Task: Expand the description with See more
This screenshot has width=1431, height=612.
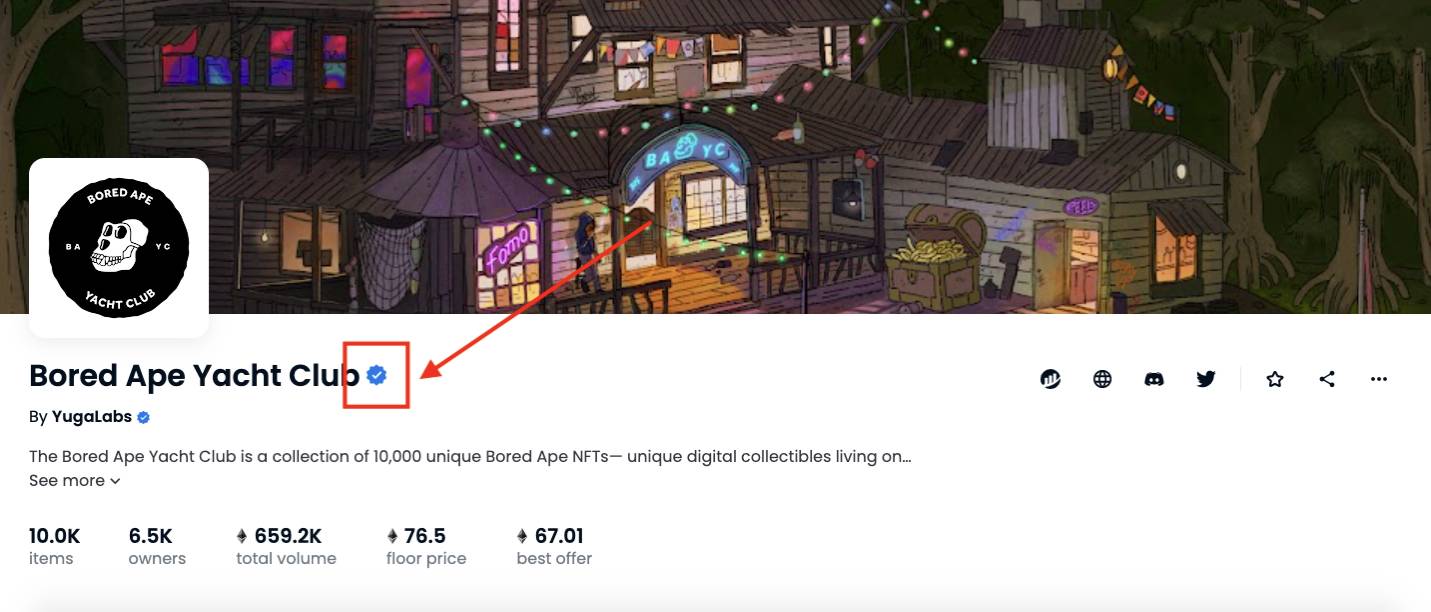Action: [x=67, y=481]
